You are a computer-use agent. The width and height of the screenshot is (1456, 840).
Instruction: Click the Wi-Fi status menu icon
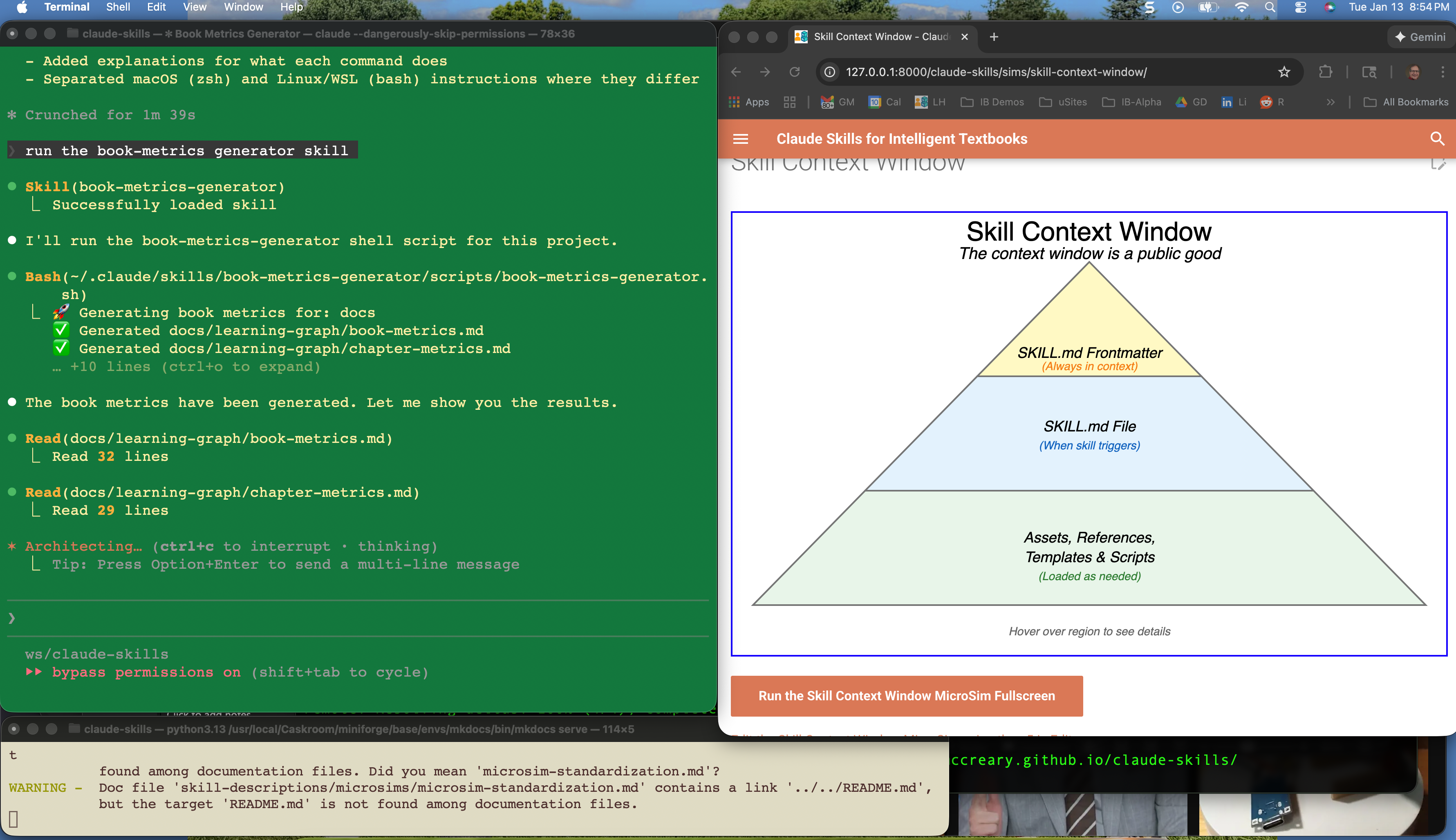pyautogui.click(x=1241, y=7)
